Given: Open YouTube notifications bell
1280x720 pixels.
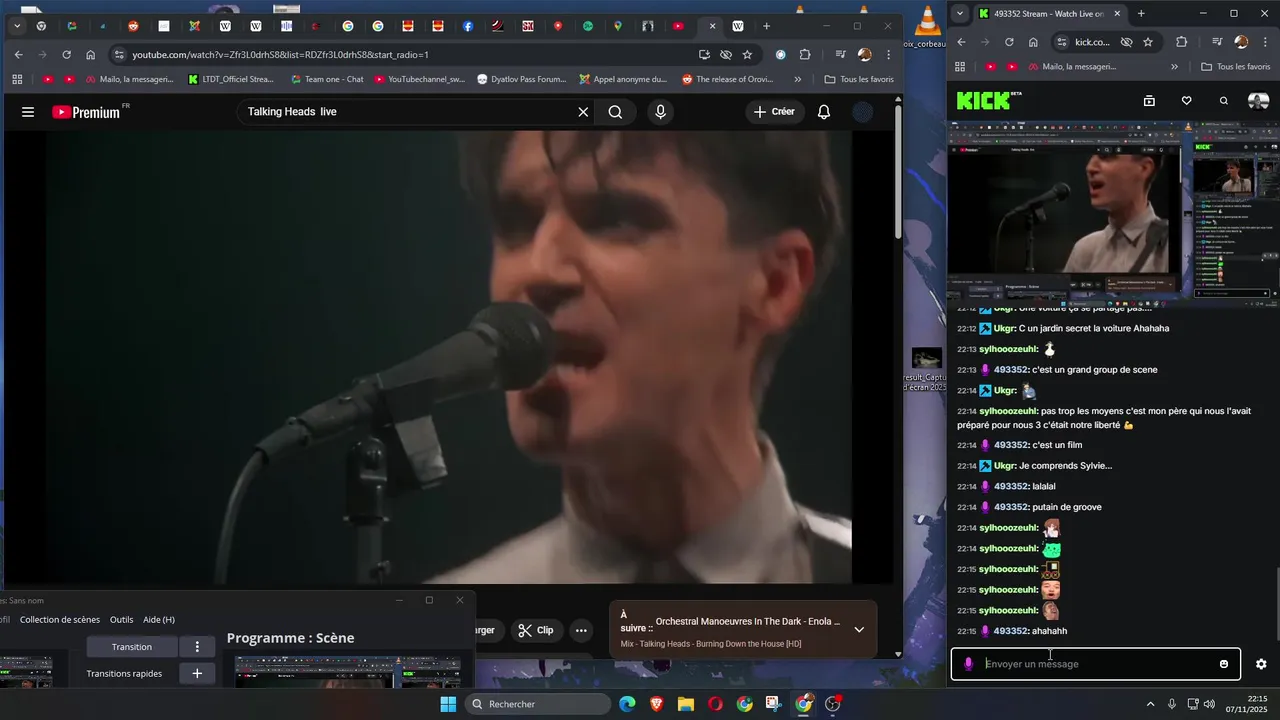Looking at the screenshot, I should point(824,112).
